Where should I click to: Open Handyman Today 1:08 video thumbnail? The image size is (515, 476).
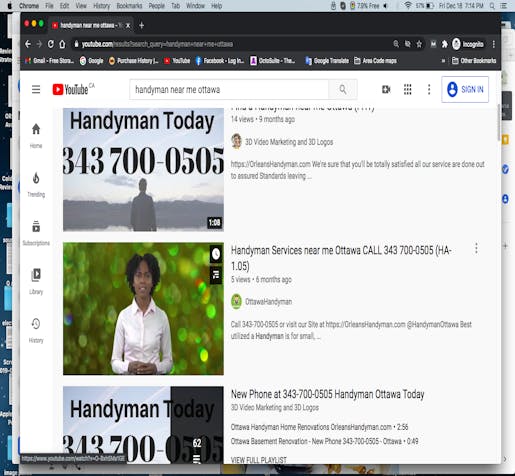click(143, 170)
